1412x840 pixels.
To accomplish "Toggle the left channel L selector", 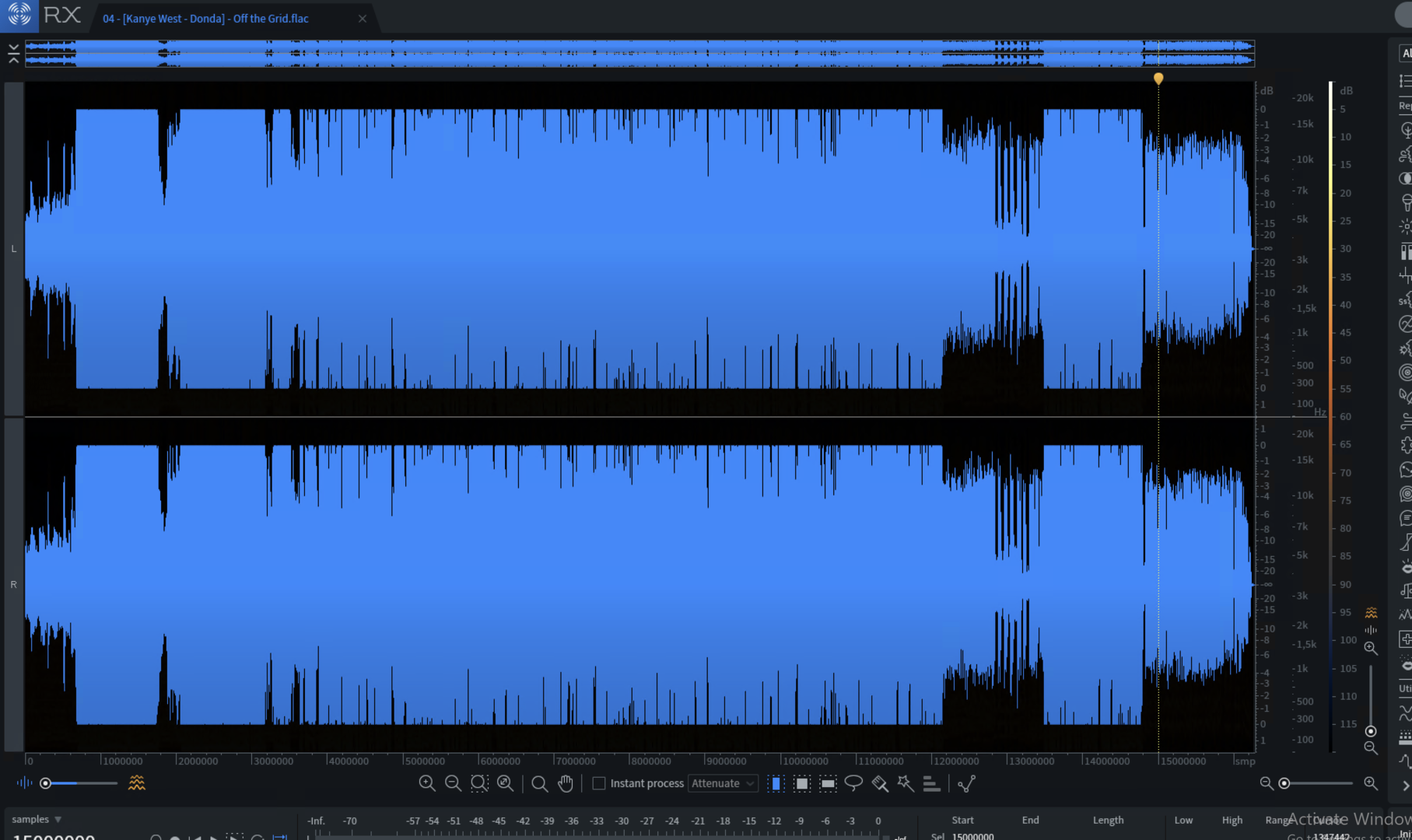I will pyautogui.click(x=13, y=249).
